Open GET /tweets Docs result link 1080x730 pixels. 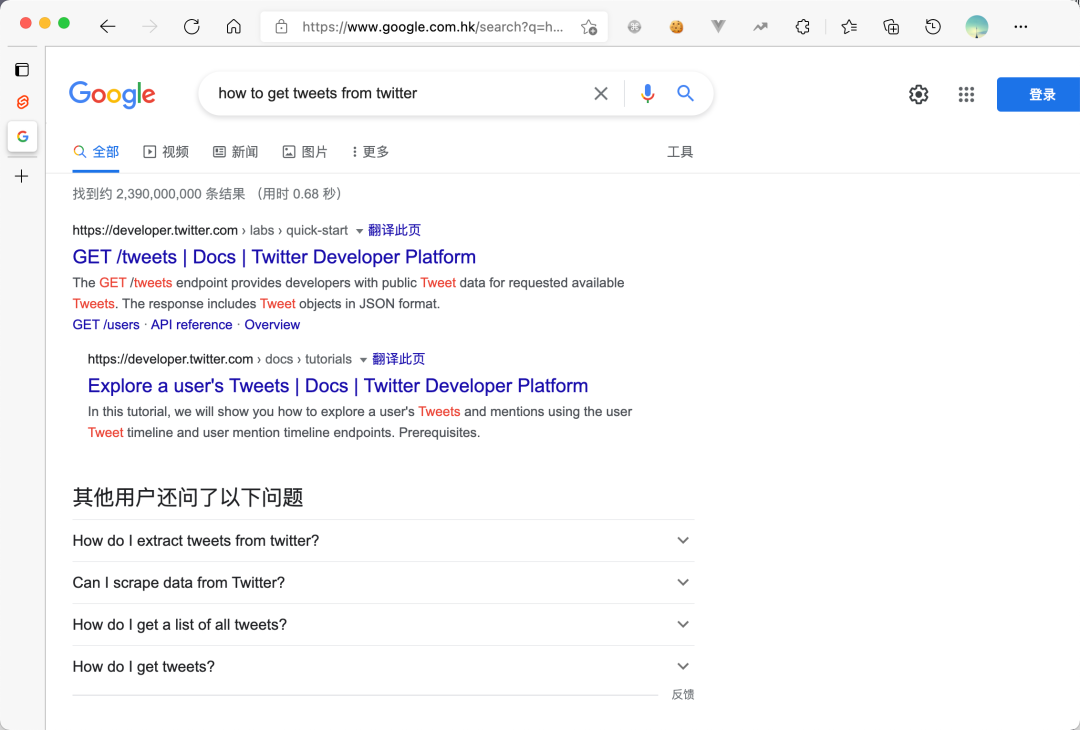274,257
